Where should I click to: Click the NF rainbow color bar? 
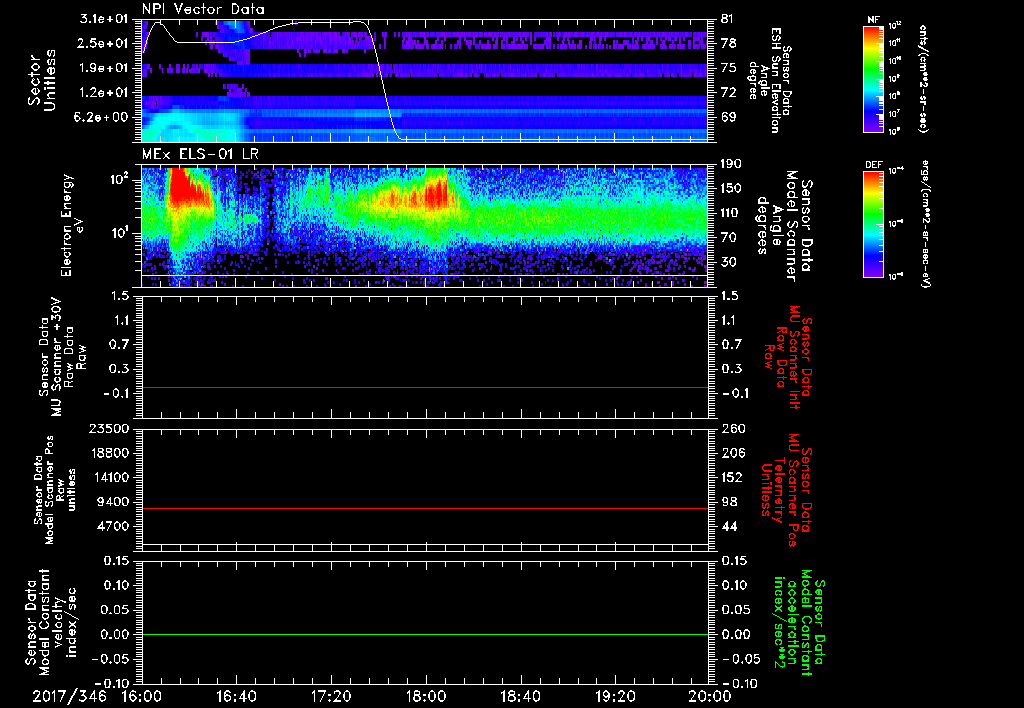point(873,78)
